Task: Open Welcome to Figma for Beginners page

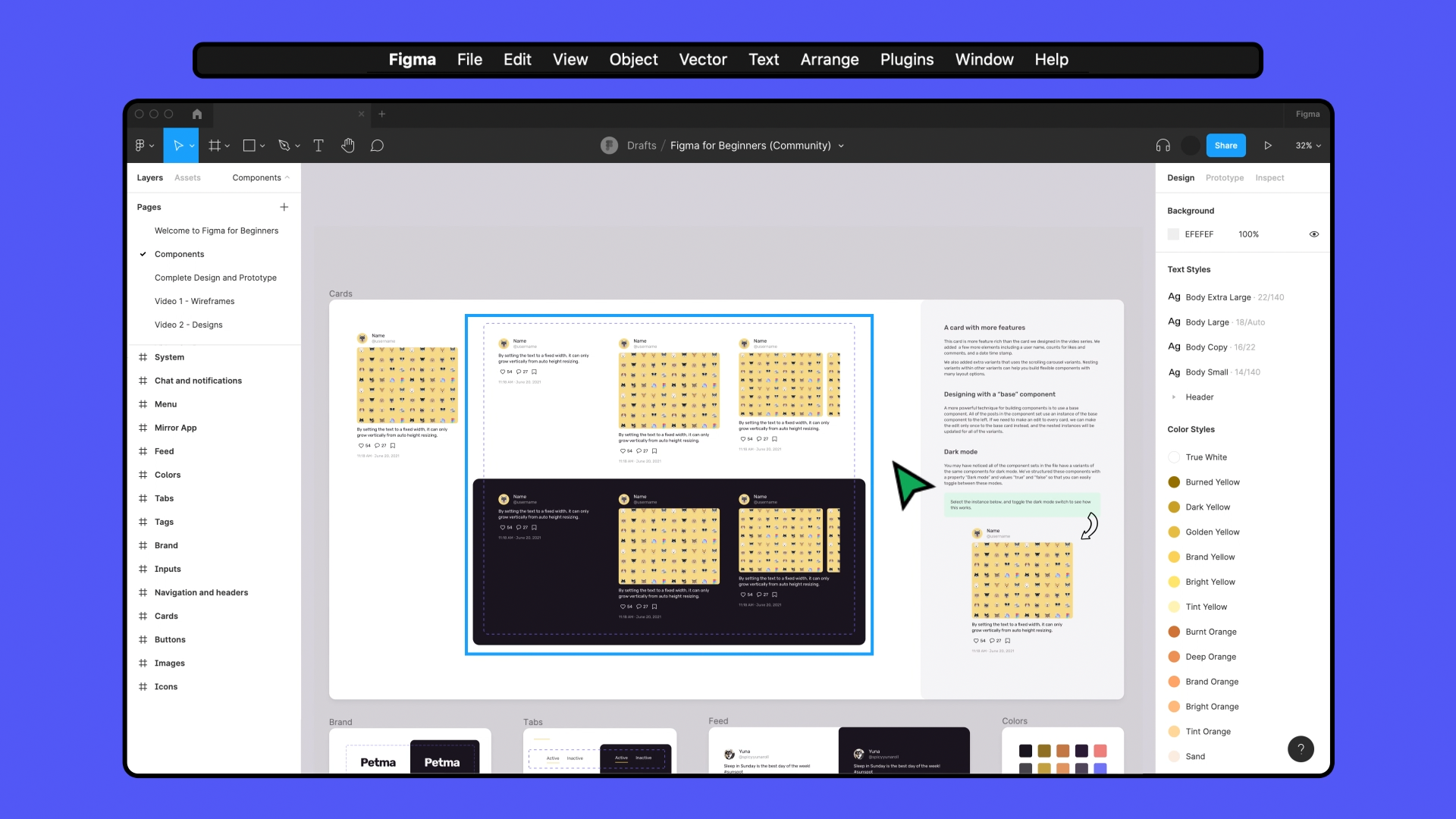Action: (216, 231)
